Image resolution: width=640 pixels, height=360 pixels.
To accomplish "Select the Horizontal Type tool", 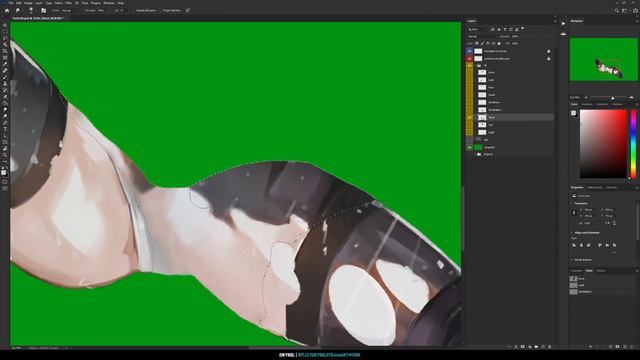I will (x=5, y=129).
